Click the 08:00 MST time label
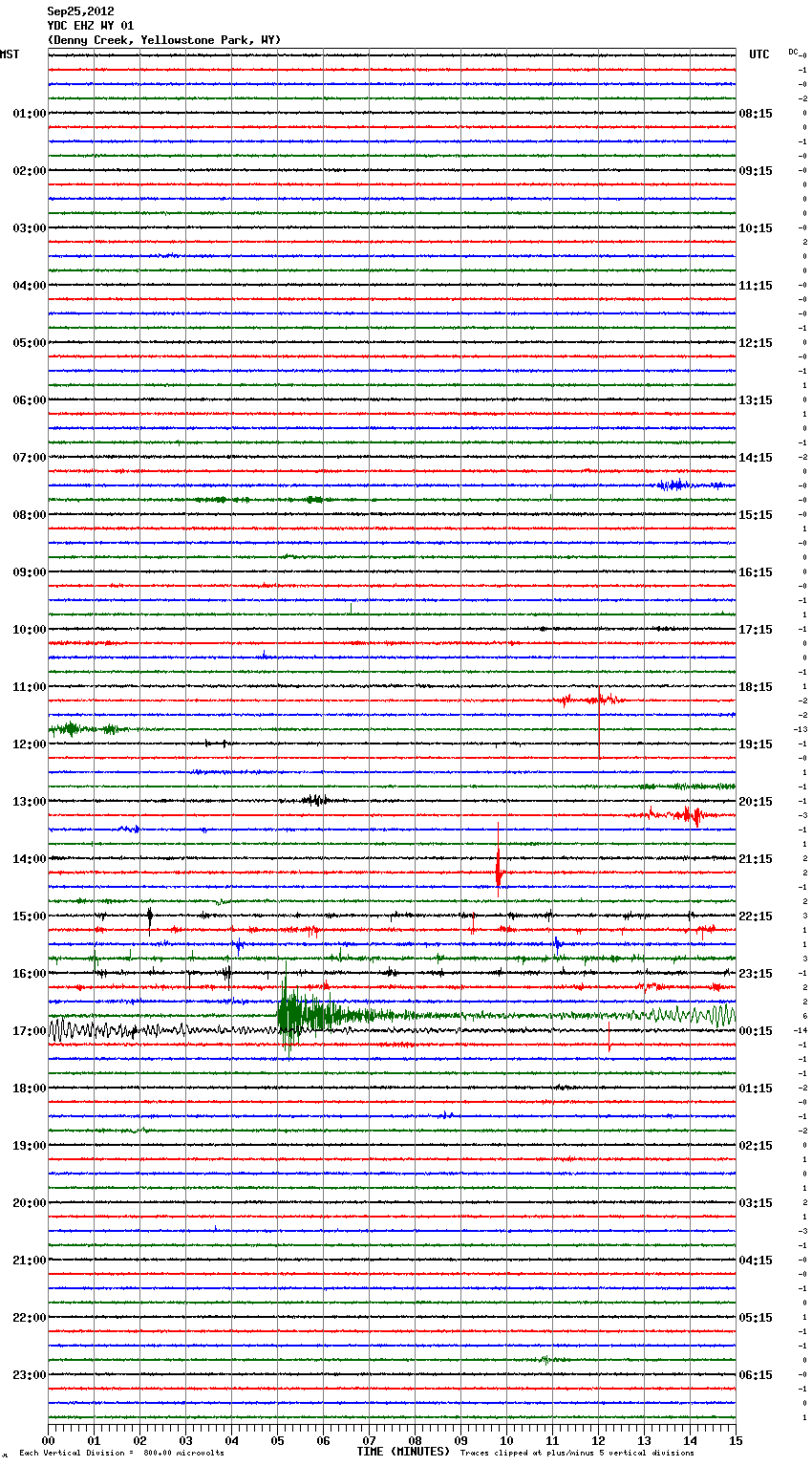 [30, 515]
